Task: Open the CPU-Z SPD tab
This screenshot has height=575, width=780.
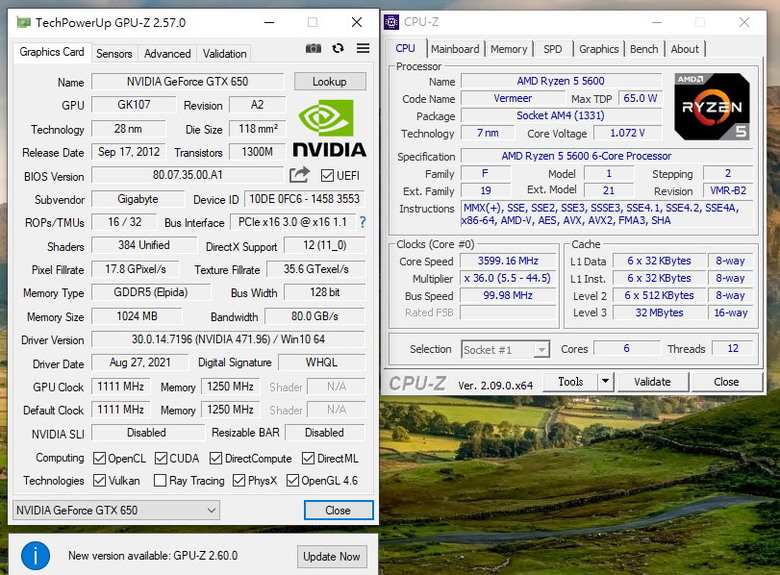Action: [552, 49]
